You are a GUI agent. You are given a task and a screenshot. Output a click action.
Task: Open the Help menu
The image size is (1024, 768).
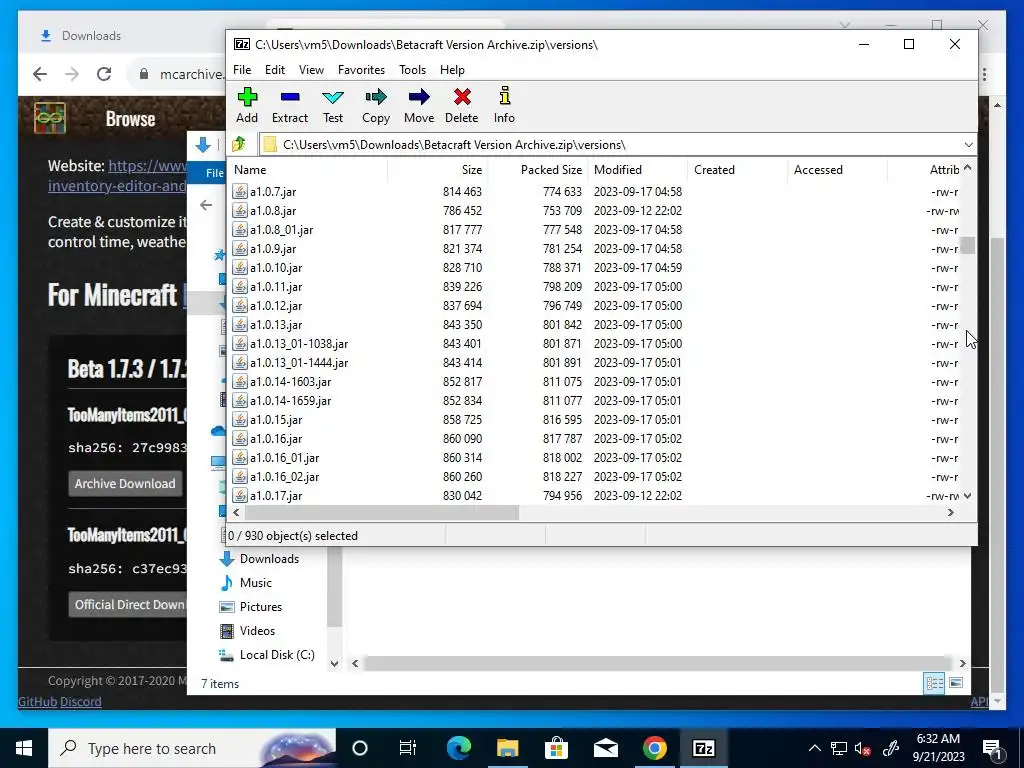click(x=452, y=70)
